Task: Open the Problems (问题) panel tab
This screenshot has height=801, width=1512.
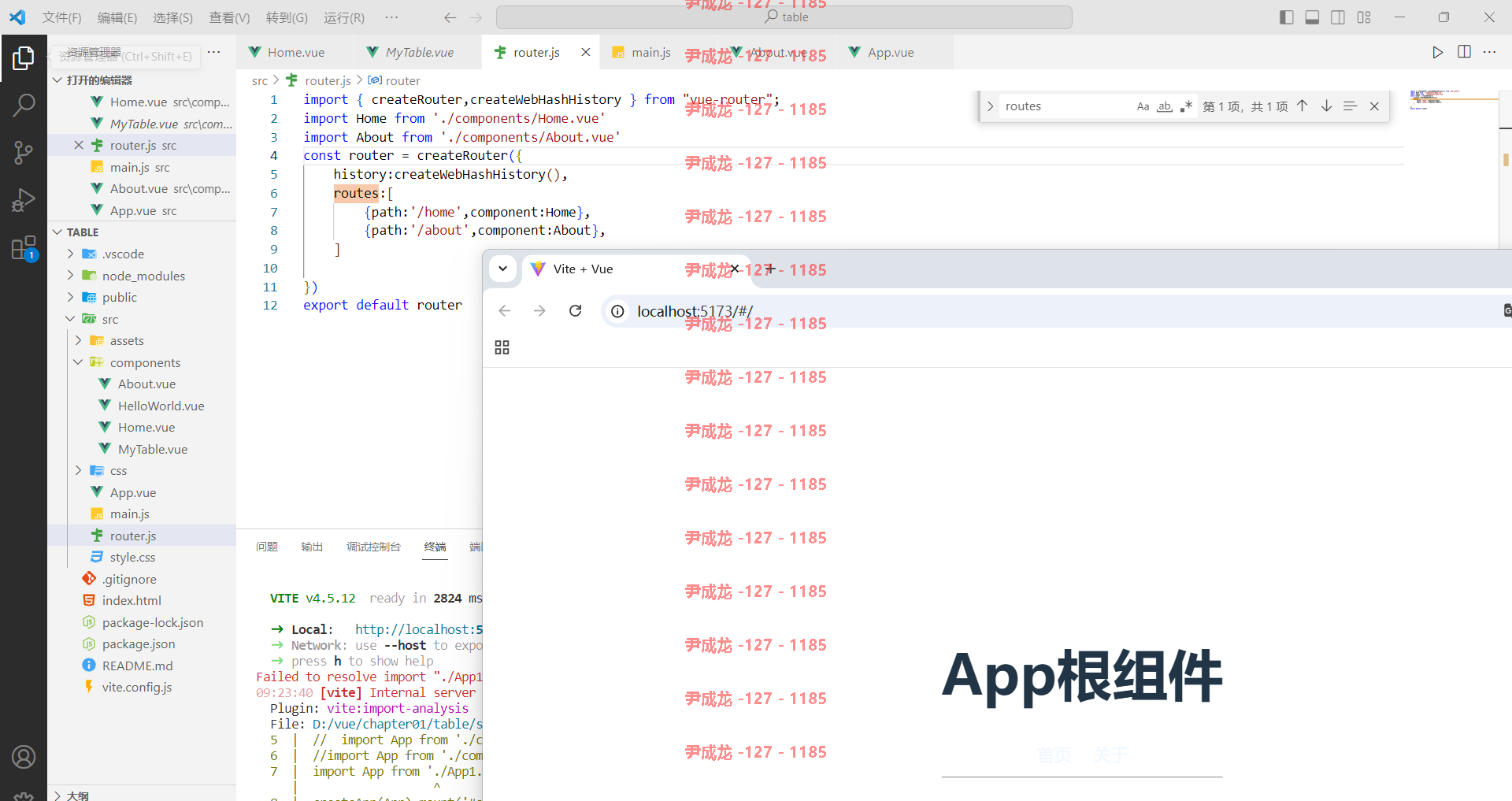Action: pos(267,547)
